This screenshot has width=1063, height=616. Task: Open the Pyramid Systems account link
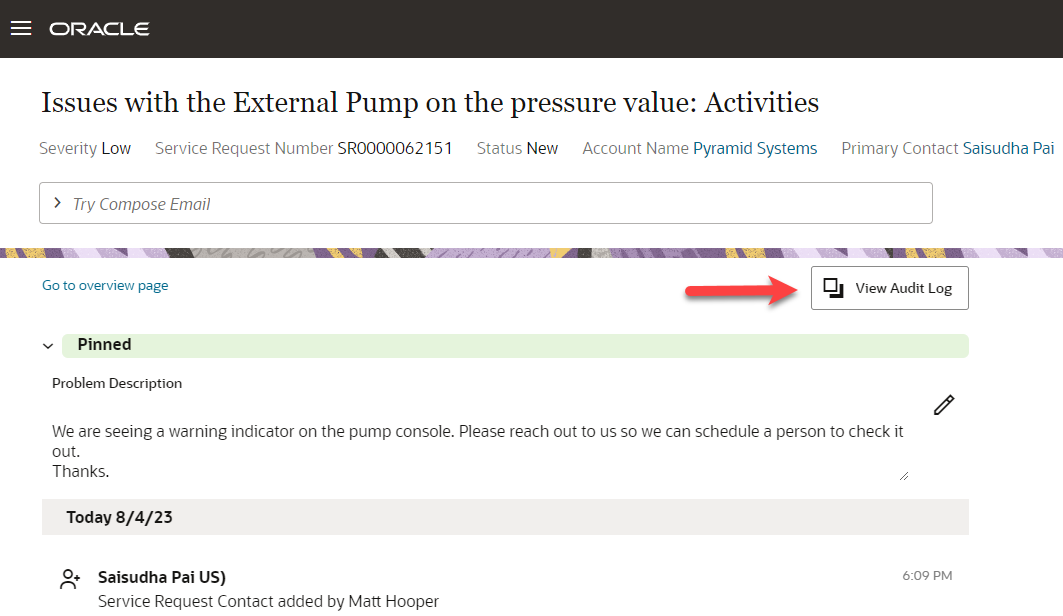click(x=754, y=148)
